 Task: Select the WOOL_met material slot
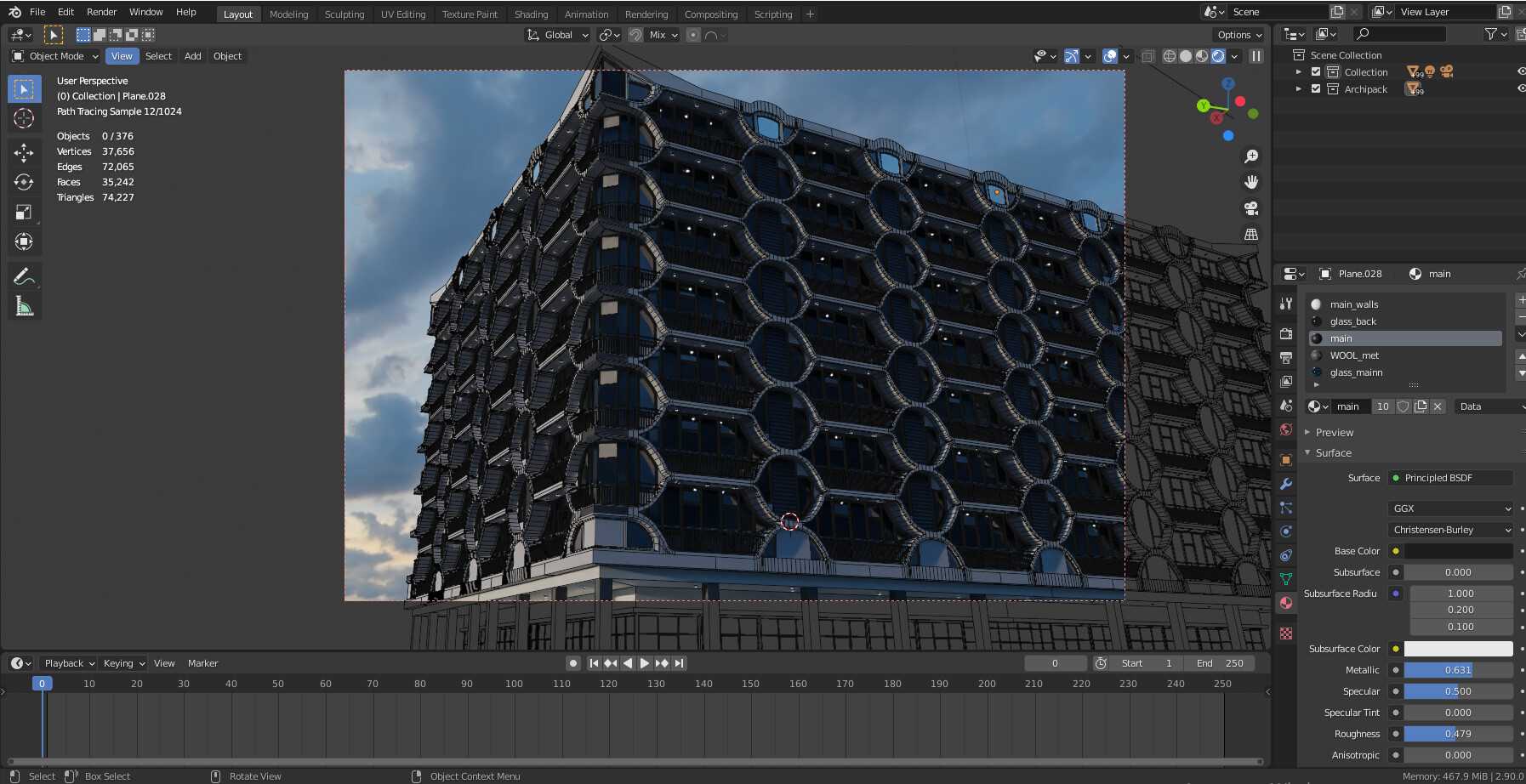pyautogui.click(x=1406, y=355)
